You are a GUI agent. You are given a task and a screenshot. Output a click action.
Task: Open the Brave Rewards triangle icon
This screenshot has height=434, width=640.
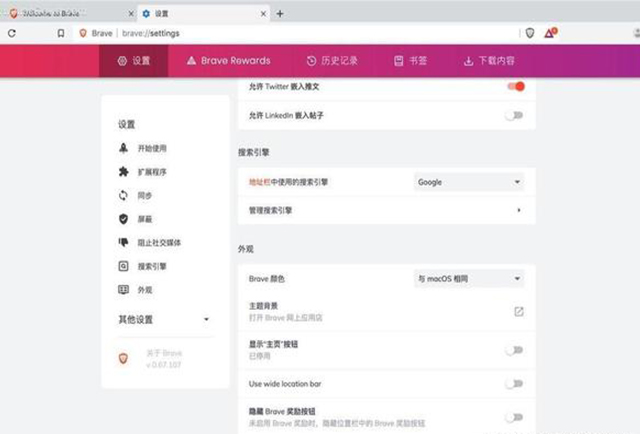551,33
